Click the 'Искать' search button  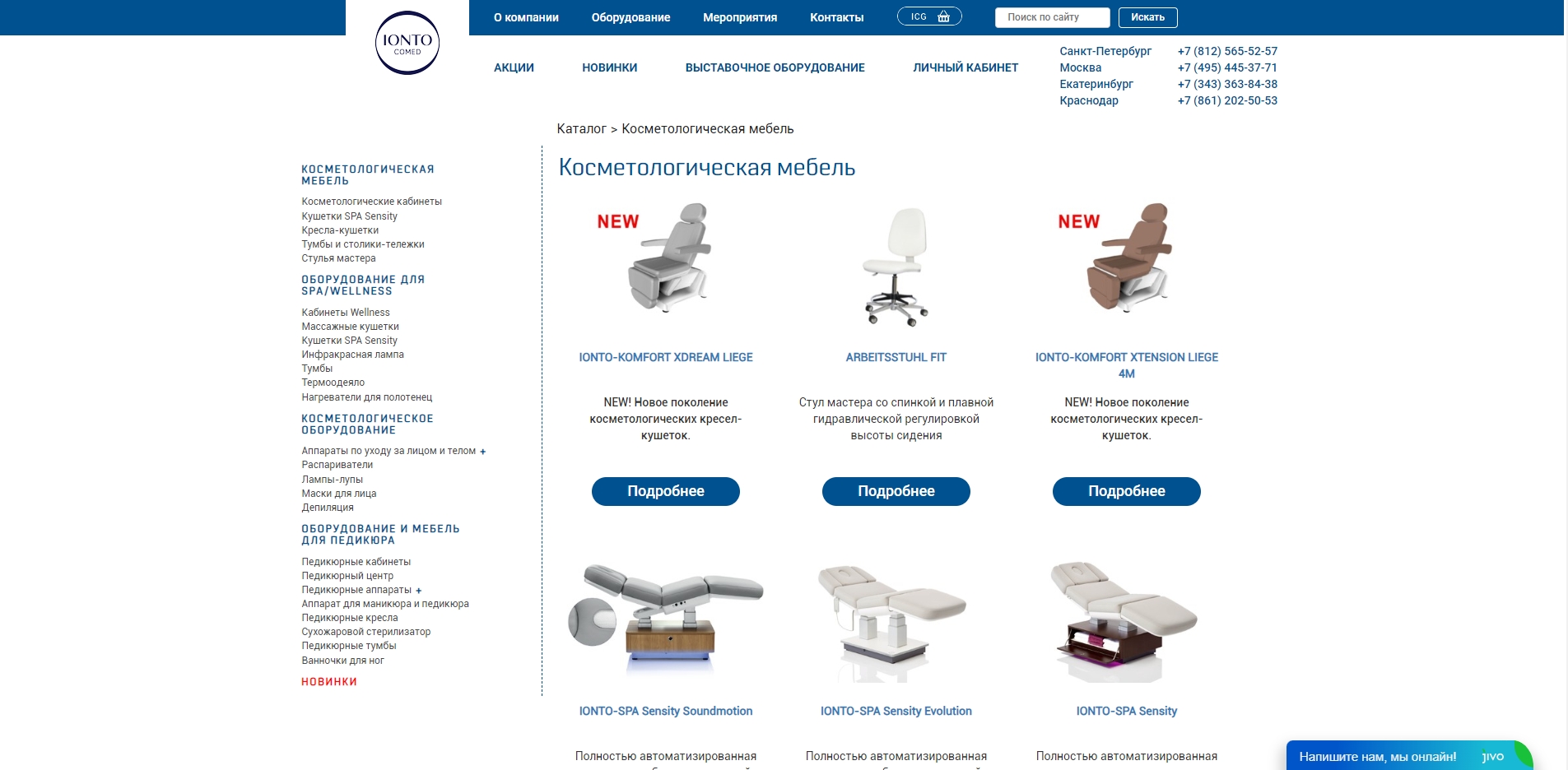1147,17
